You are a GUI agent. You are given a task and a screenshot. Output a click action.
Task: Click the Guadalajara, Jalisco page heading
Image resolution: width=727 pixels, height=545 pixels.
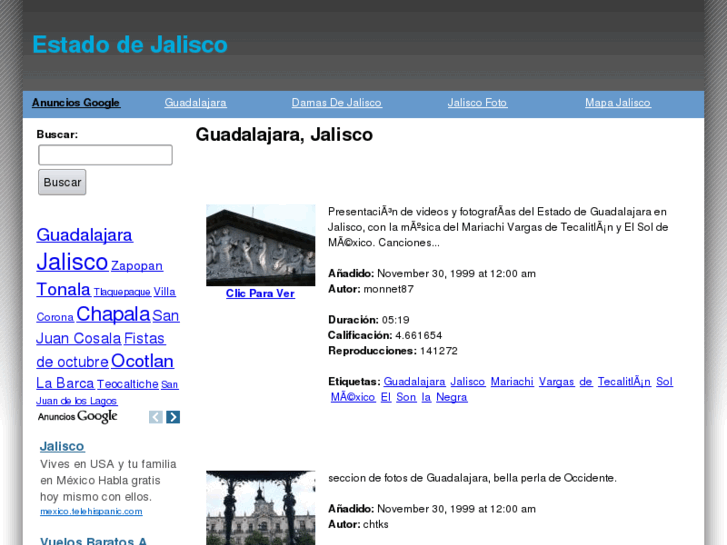click(284, 135)
